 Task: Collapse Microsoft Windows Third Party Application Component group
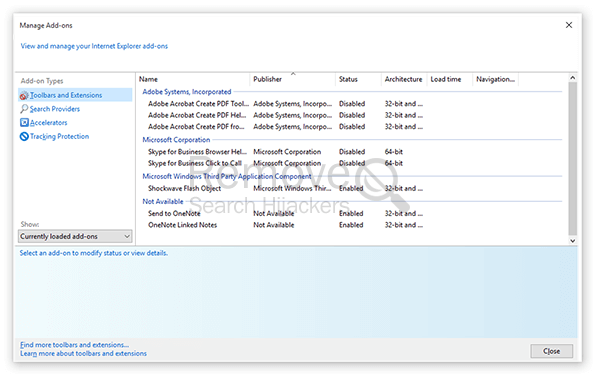(x=227, y=176)
